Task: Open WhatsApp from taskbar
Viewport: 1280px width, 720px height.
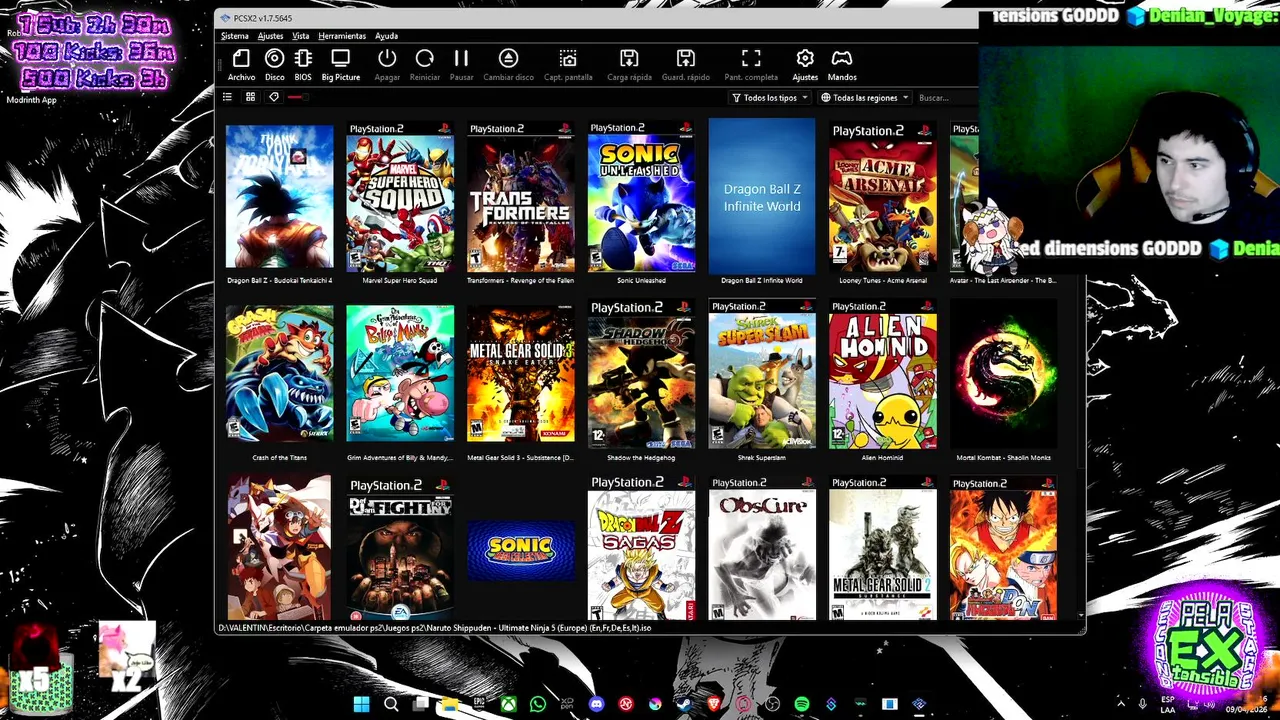Action: tap(538, 705)
